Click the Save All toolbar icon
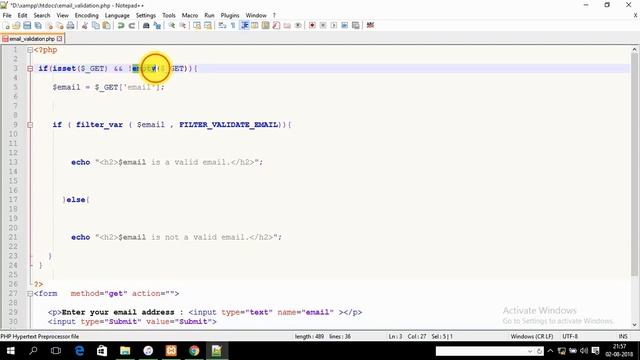The image size is (640, 360). pos(38,25)
